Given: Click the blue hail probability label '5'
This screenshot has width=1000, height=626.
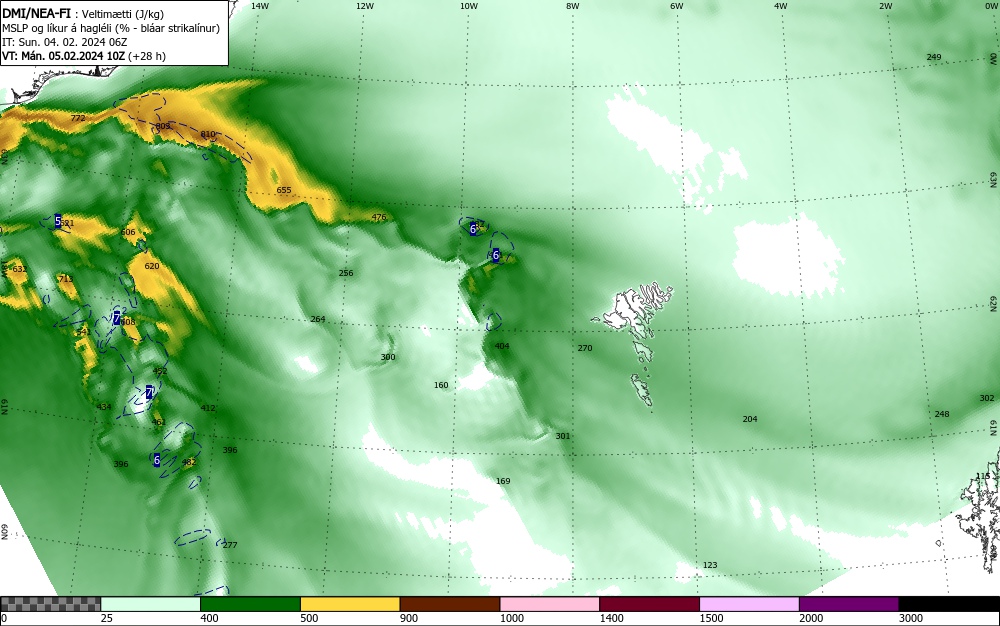Looking at the screenshot, I should [57, 221].
